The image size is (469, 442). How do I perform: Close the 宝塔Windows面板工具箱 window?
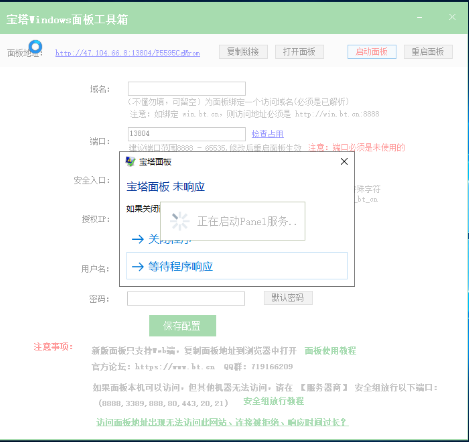[452, 17]
